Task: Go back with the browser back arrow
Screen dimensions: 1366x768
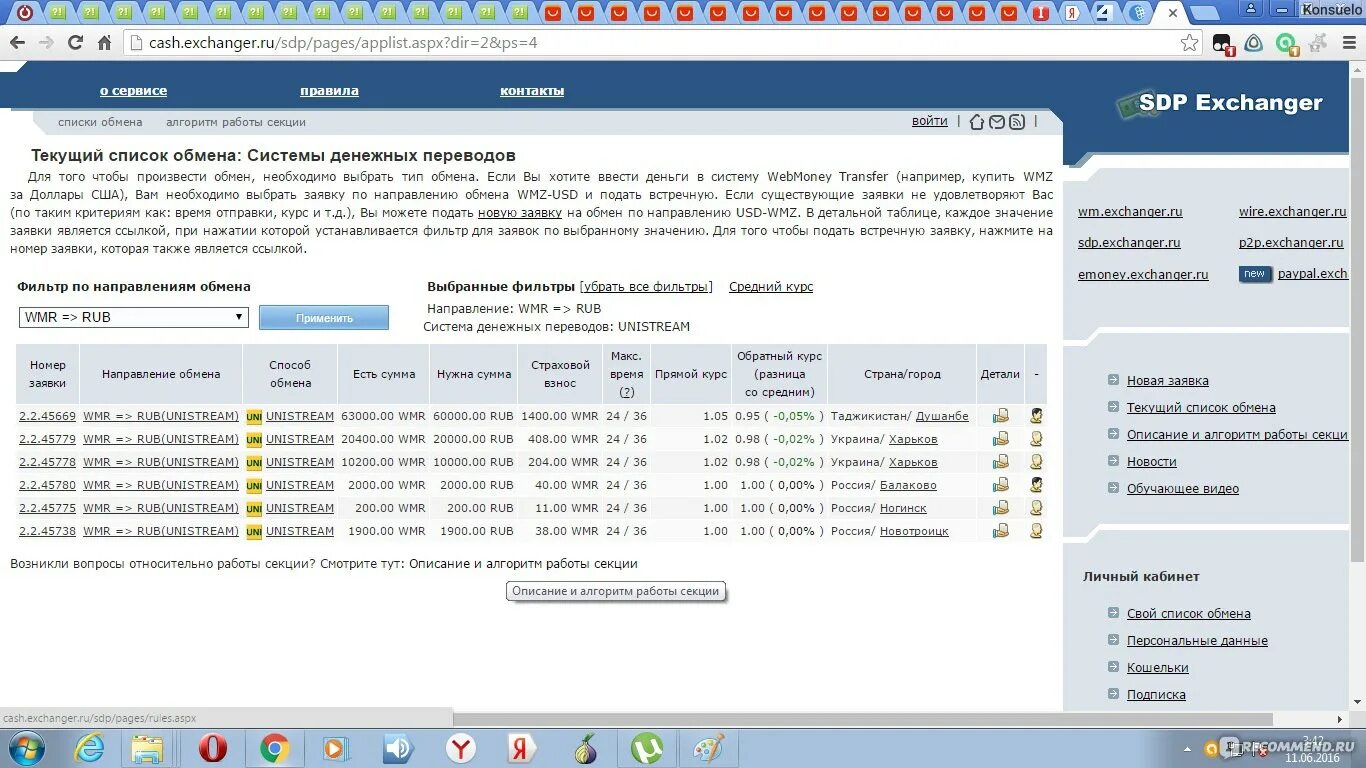Action: pos(17,43)
